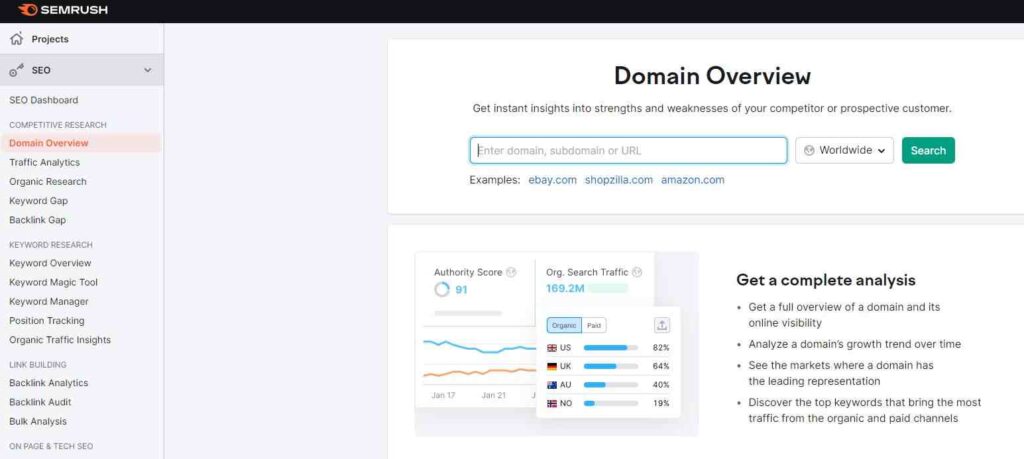The height and width of the screenshot is (459, 1024).
Task: Try the amazon.com example link
Action: coord(692,180)
